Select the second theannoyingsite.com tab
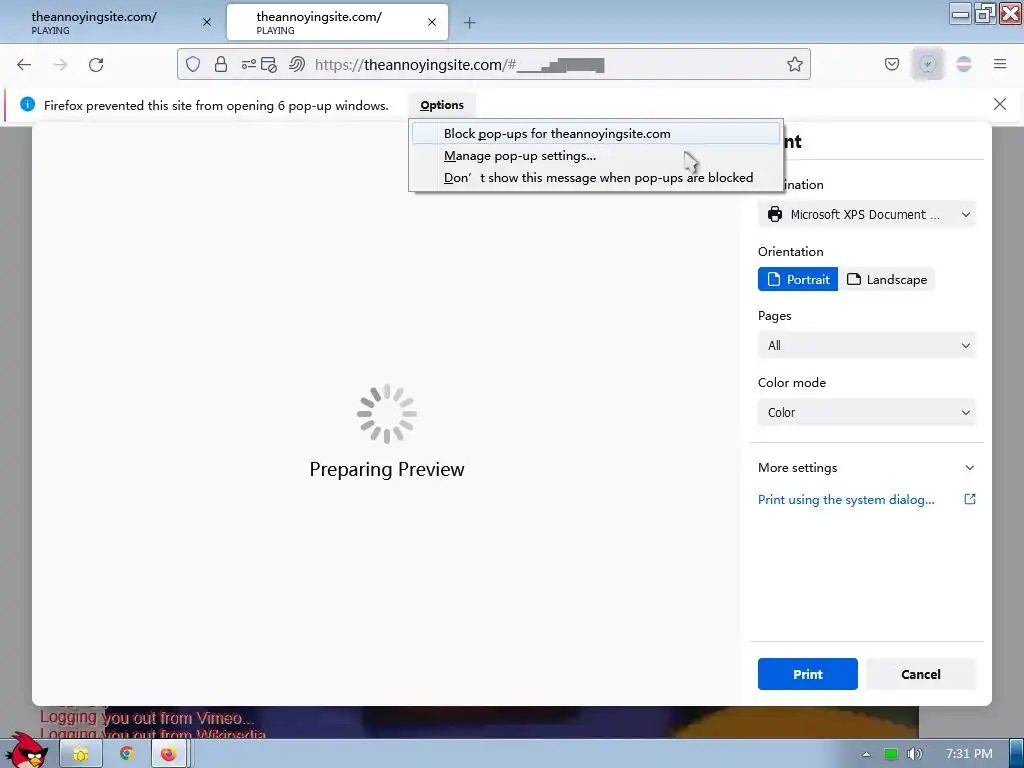 [337, 22]
